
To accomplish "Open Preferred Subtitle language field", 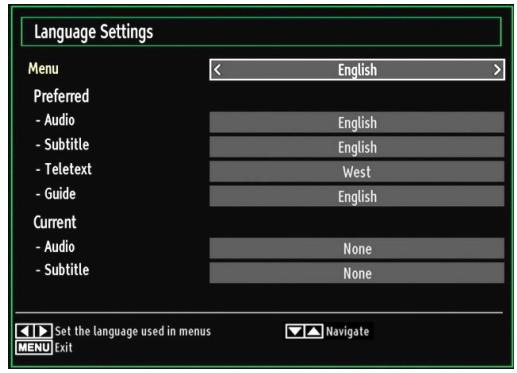I will [x=357, y=147].
